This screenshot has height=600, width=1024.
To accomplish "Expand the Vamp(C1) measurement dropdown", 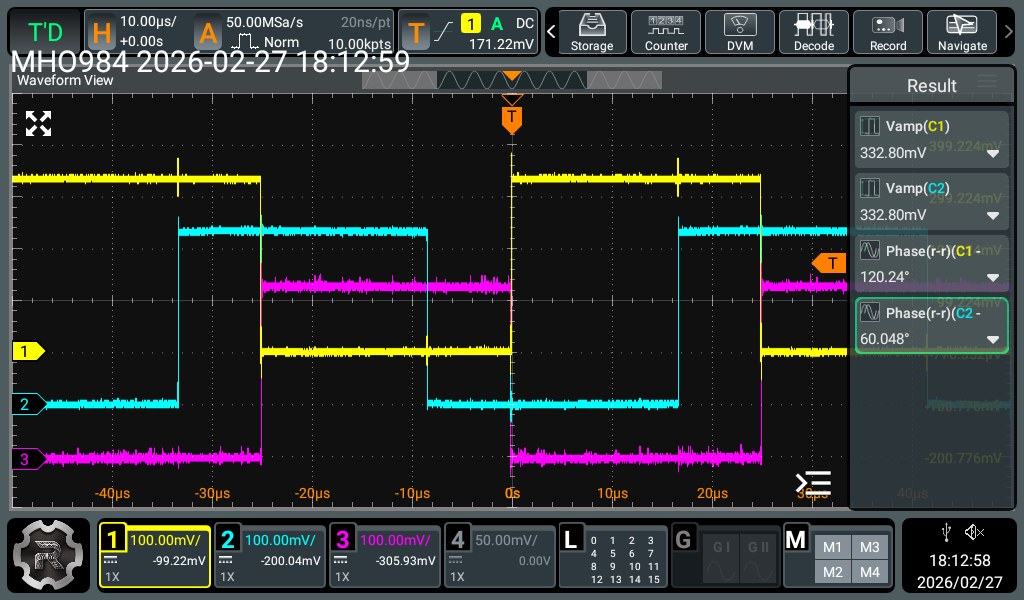I will pos(993,154).
